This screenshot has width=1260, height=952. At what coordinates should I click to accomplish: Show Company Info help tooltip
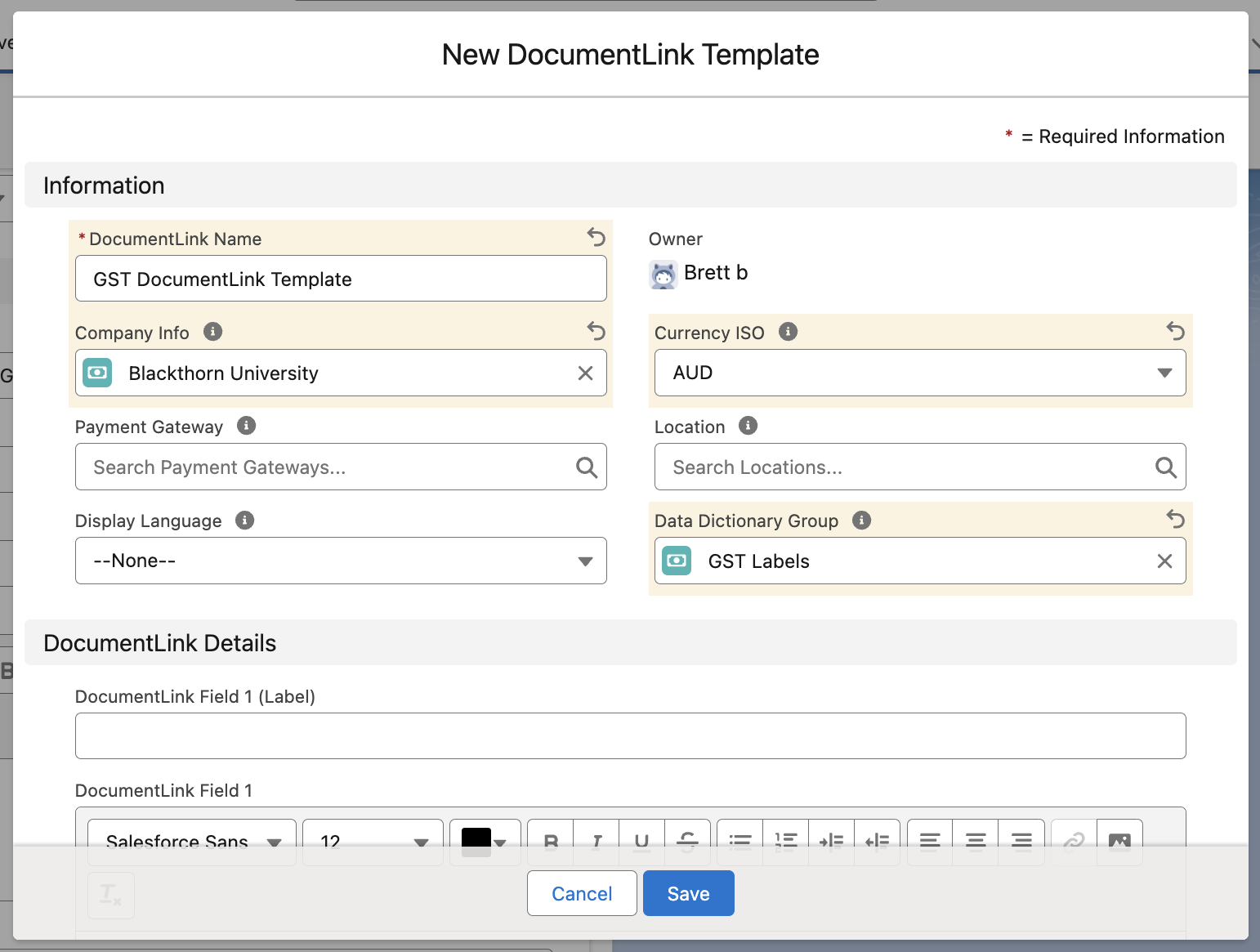click(213, 332)
